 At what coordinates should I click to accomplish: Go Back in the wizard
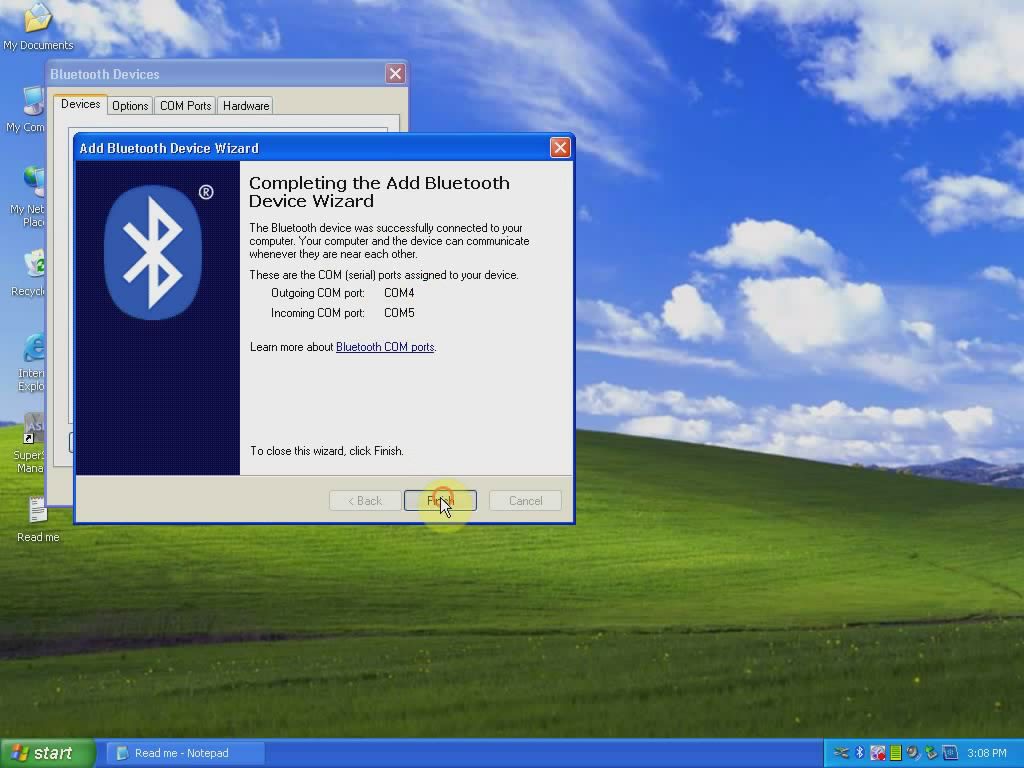click(364, 500)
